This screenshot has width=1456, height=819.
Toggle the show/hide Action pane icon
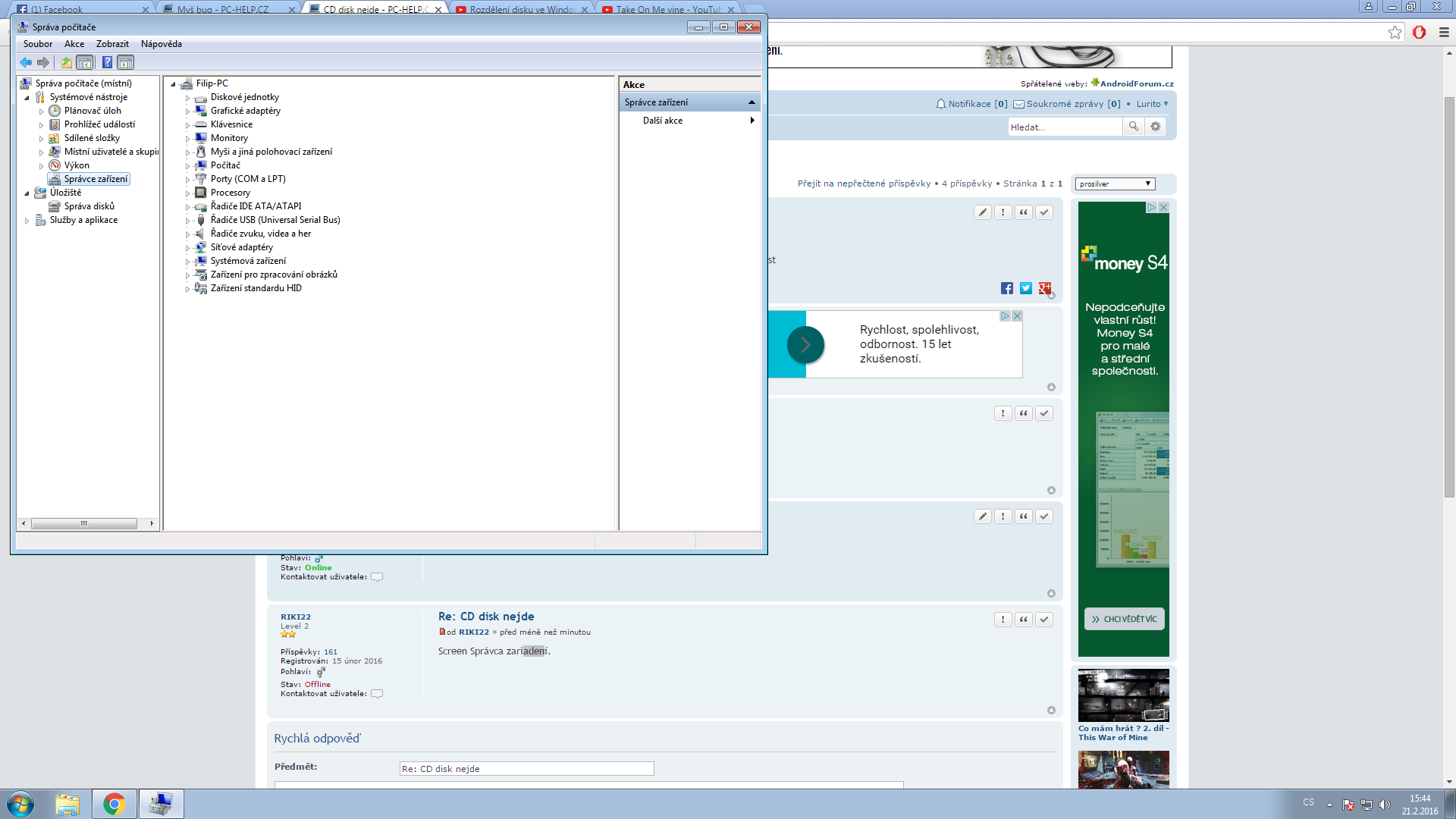click(x=126, y=63)
